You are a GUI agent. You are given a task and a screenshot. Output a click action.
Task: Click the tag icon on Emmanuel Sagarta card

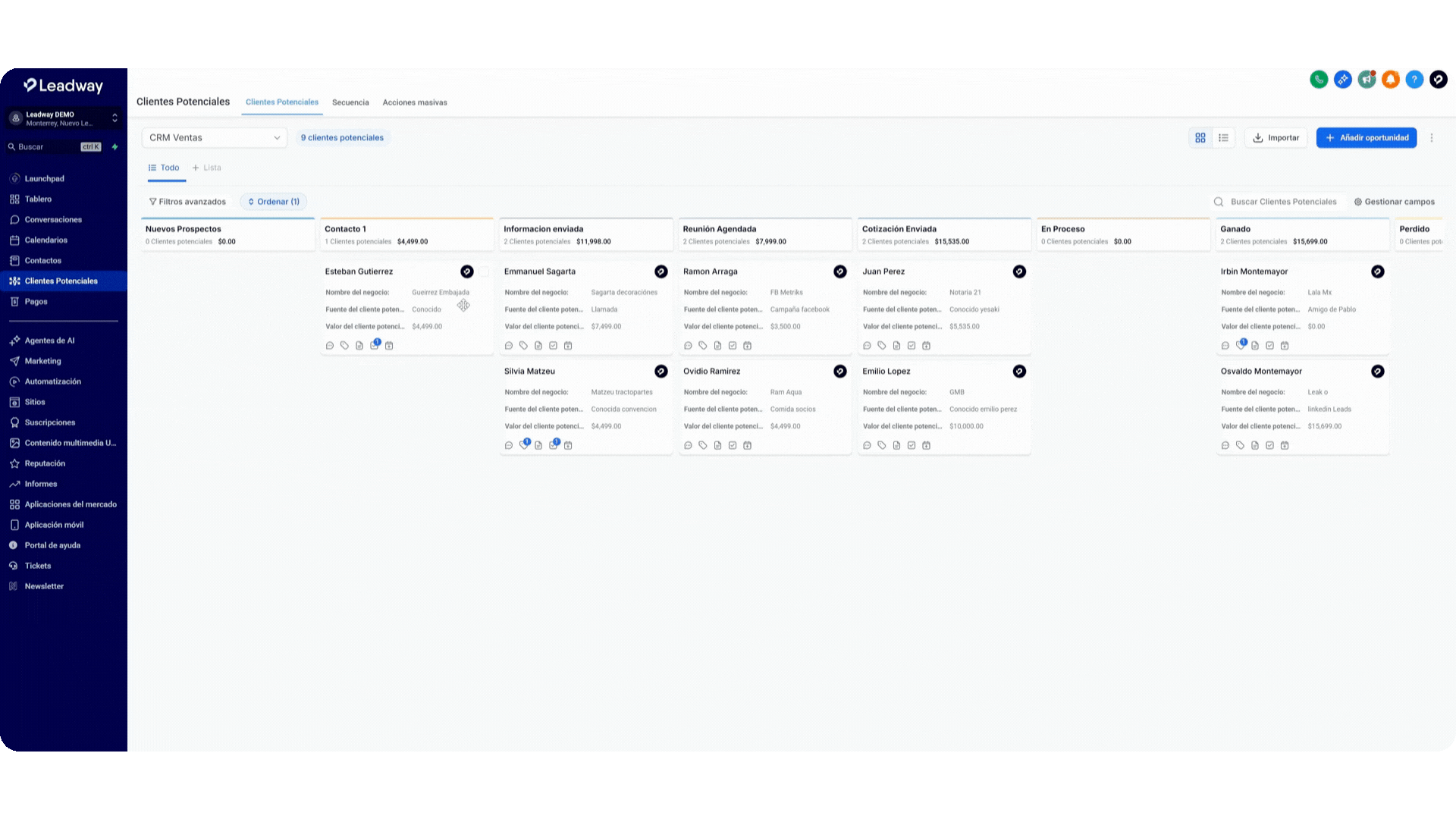(523, 346)
